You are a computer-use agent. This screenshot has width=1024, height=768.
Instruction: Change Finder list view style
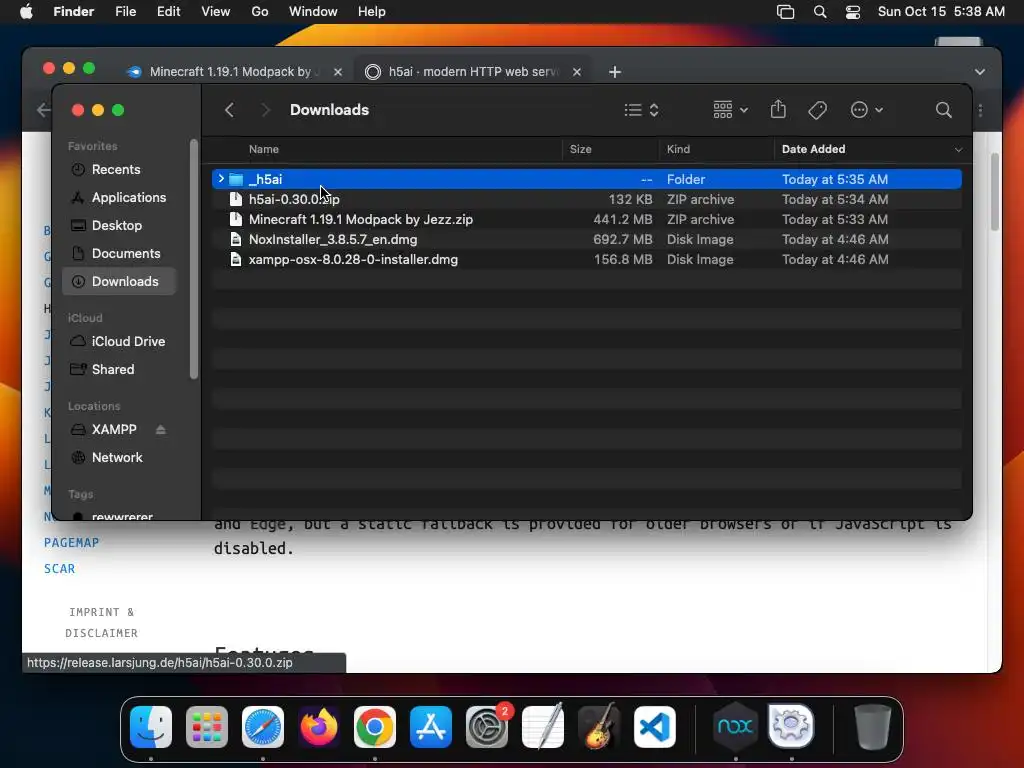click(x=641, y=110)
